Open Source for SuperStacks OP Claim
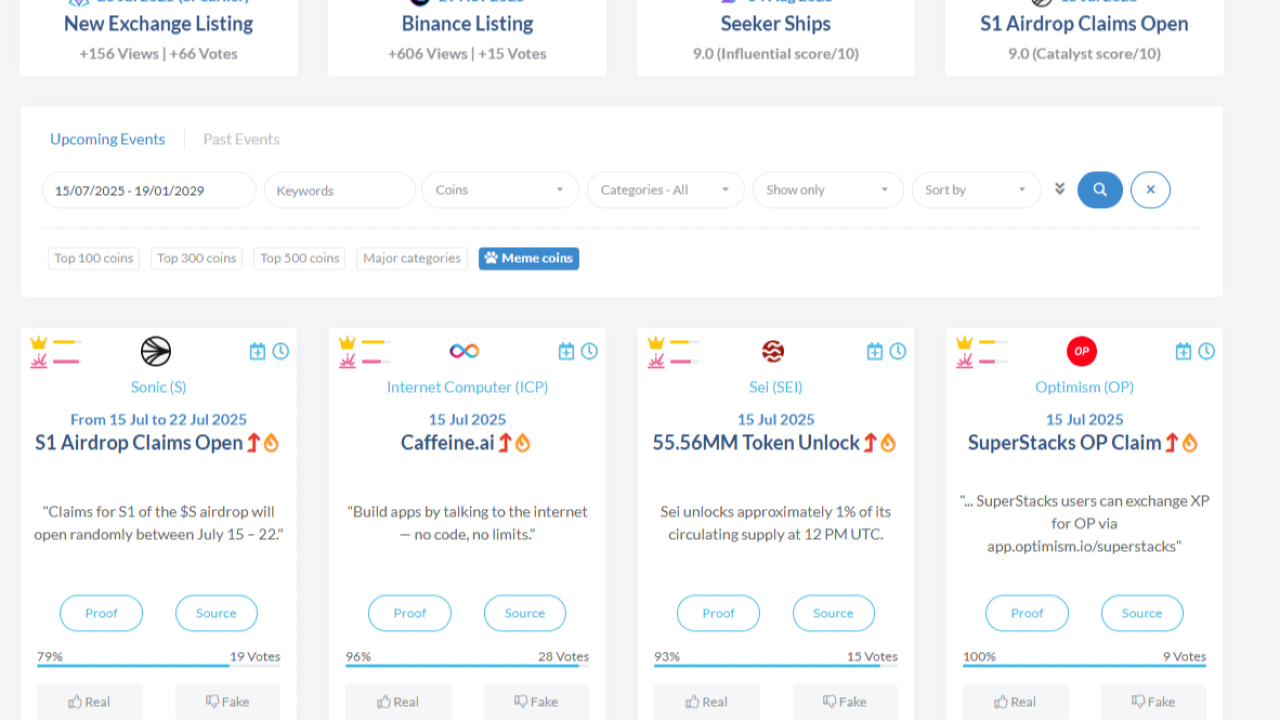Image resolution: width=1280 pixels, height=720 pixels. tap(1142, 613)
